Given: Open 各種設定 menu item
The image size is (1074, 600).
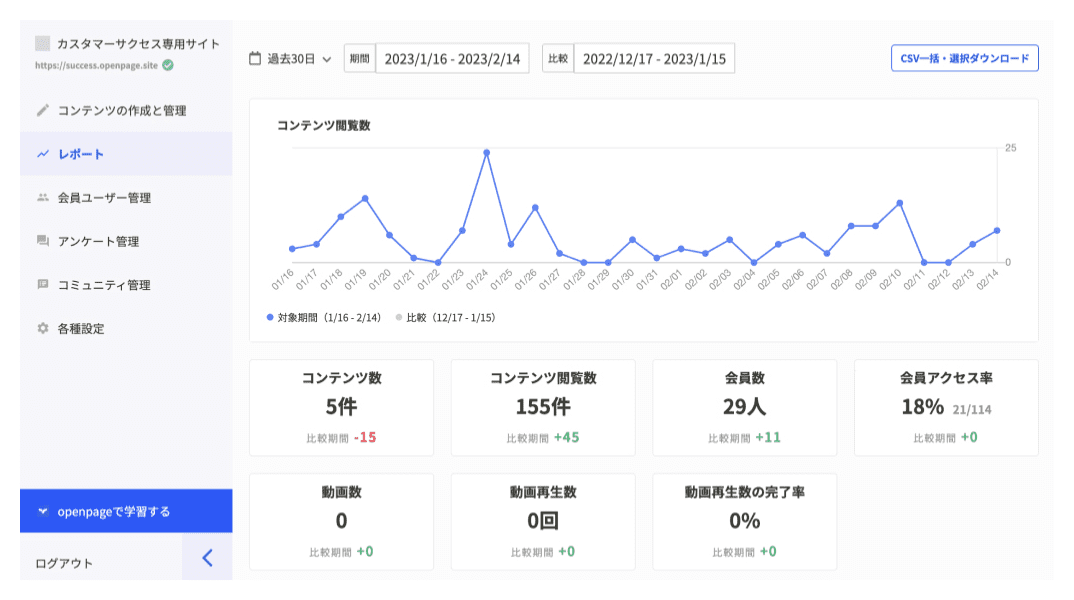Looking at the screenshot, I should 126,328.
